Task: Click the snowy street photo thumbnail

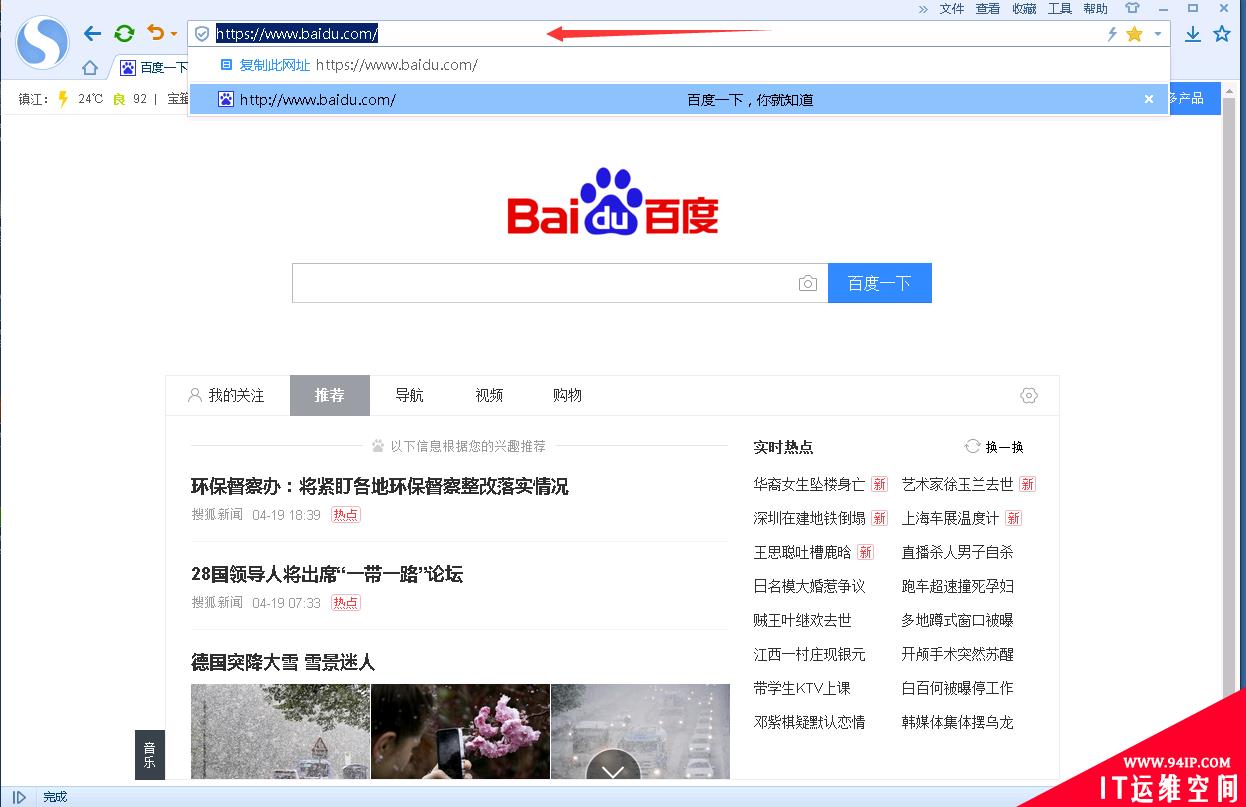Action: click(x=280, y=732)
